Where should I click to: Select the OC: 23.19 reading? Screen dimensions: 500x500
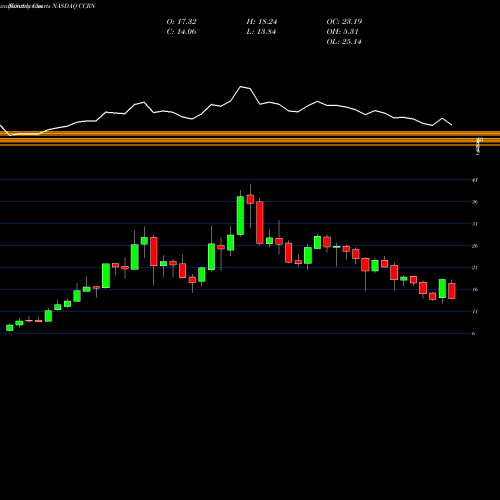[344, 22]
